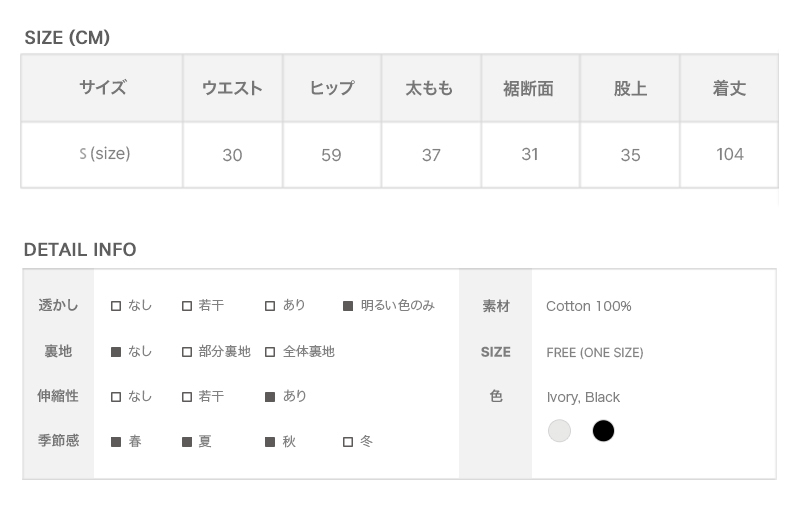Toggle the 秋 season checkbox
This screenshot has width=800, height=528.
click(x=270, y=442)
